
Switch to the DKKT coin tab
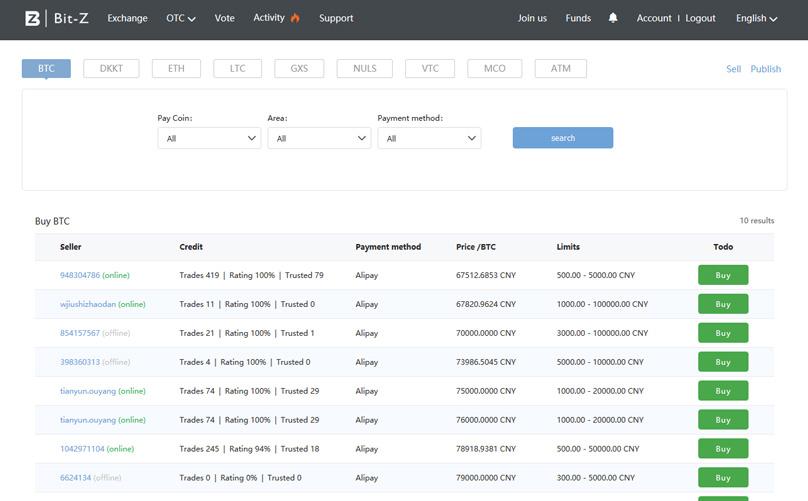point(111,69)
